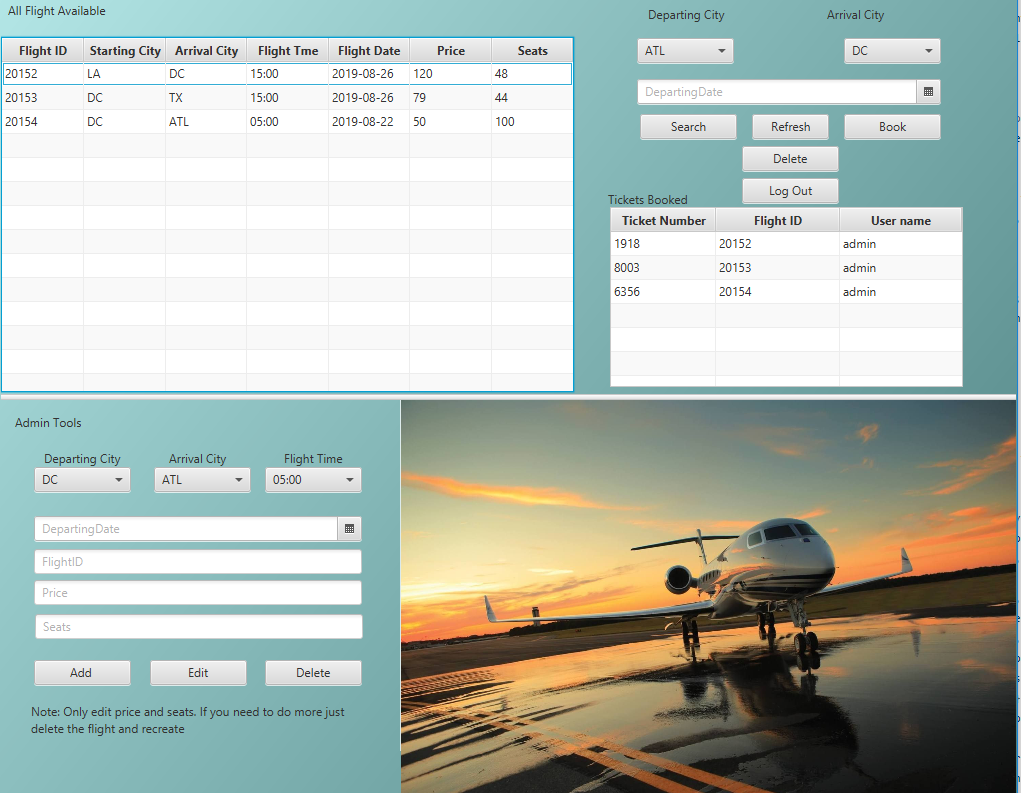The width and height of the screenshot is (1021, 793).
Task: Select ticket number 1918 row
Action: 786,244
